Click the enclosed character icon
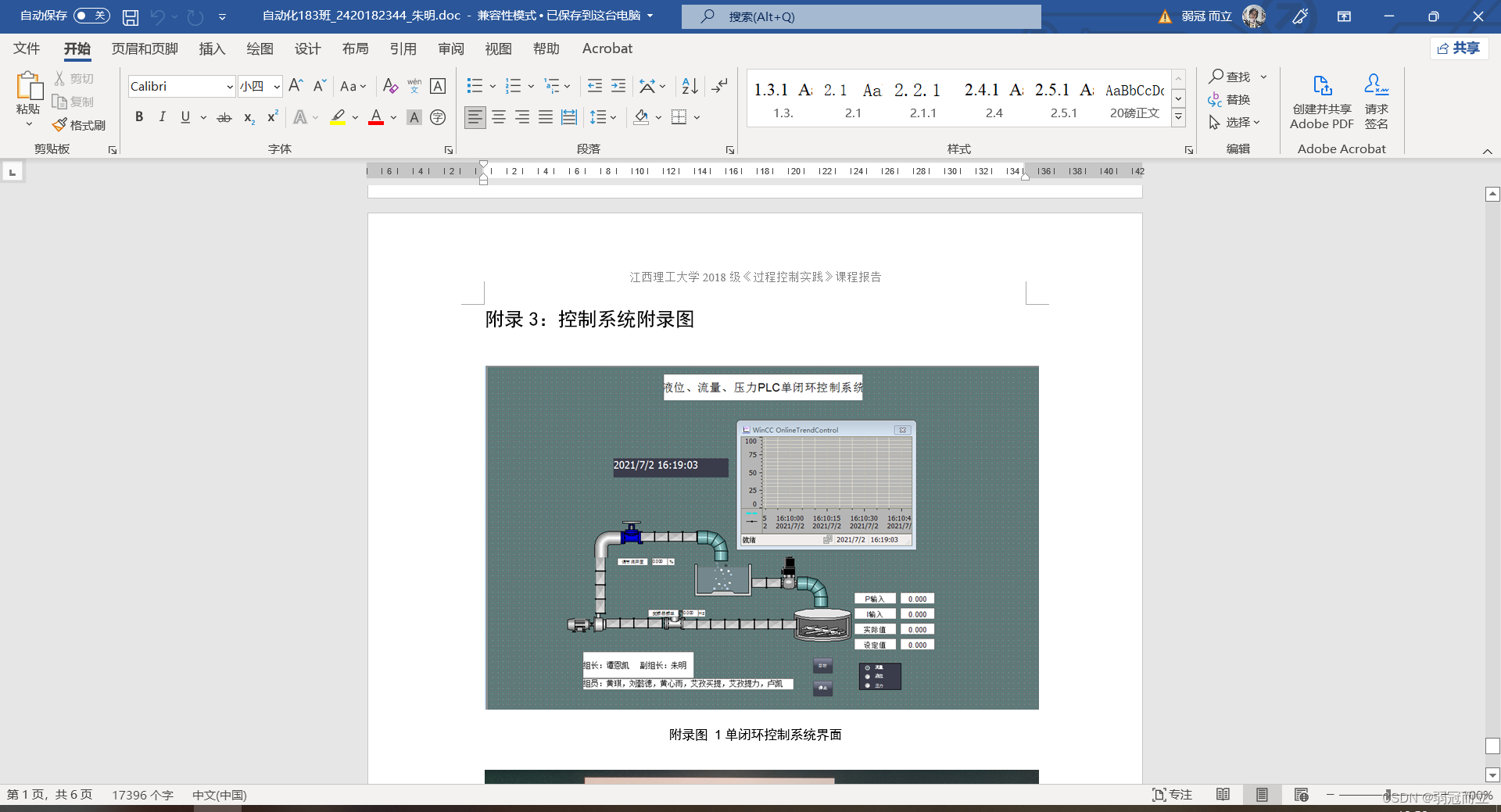 coord(438,117)
